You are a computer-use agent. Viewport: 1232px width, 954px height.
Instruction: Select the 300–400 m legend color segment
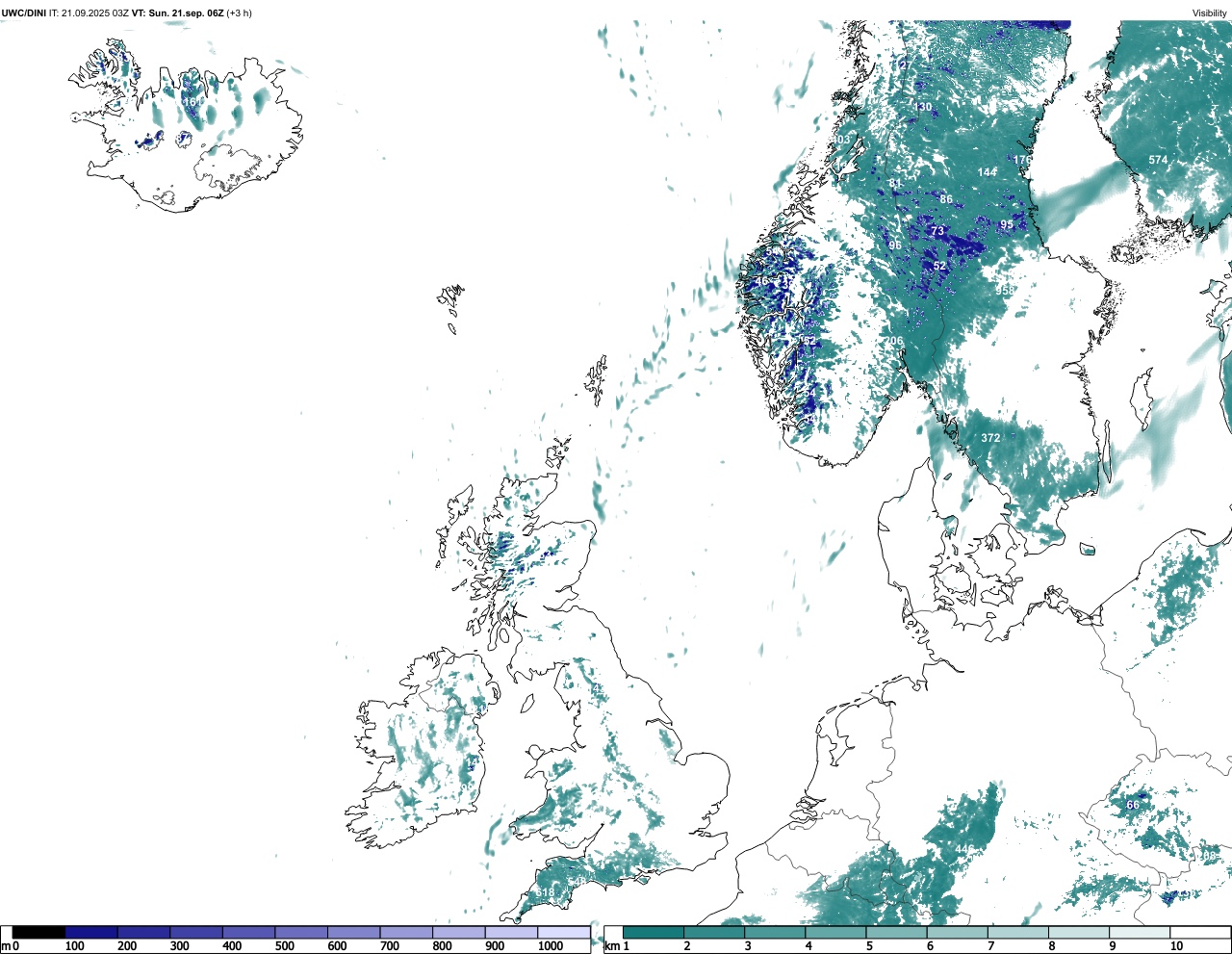pos(196,932)
